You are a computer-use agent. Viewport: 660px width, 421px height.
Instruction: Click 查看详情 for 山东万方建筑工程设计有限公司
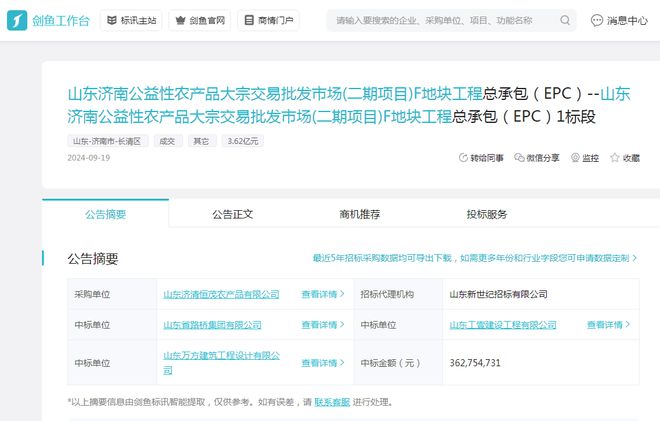pos(323,363)
